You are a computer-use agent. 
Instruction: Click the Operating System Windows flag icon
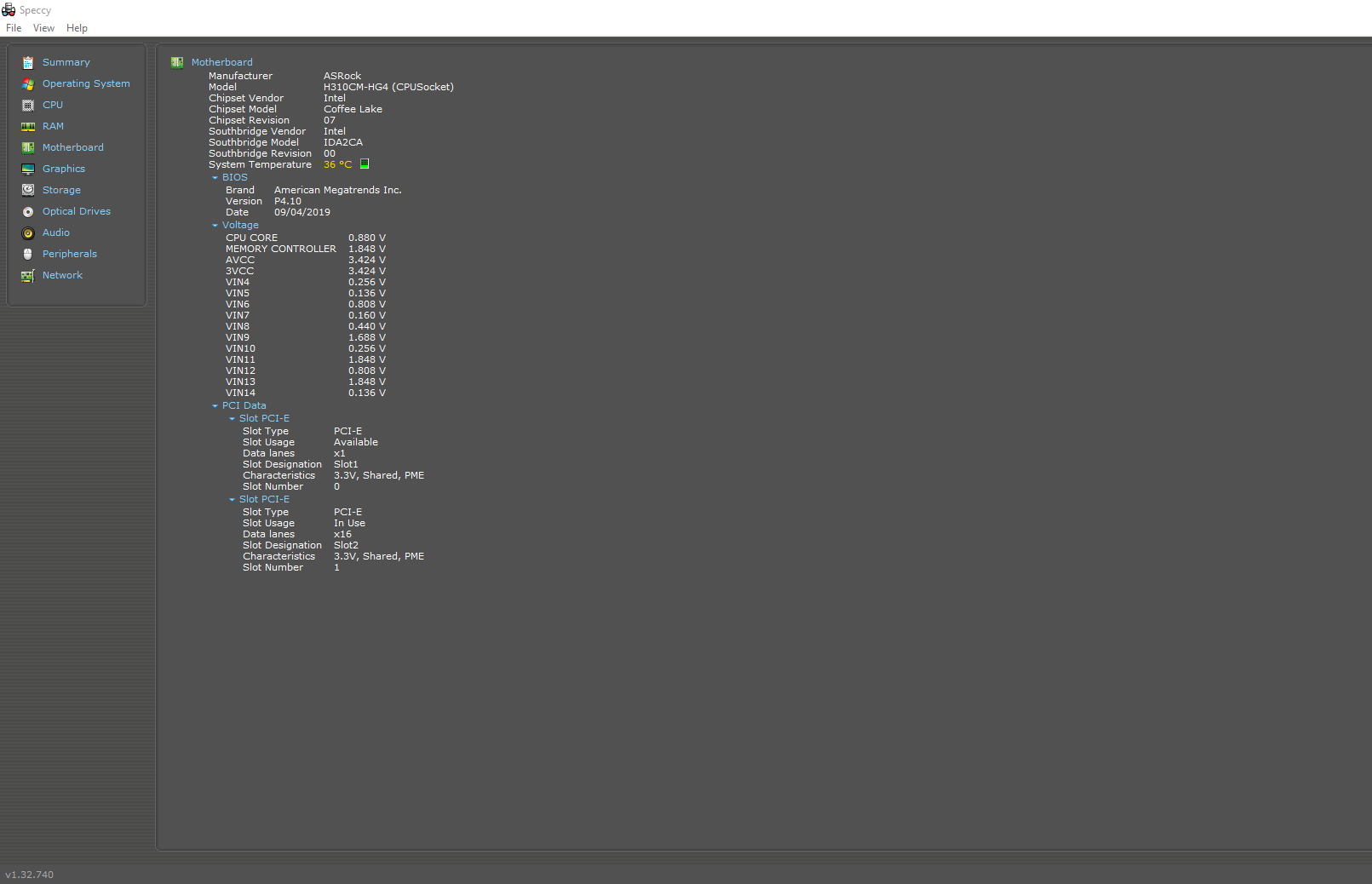coord(28,83)
